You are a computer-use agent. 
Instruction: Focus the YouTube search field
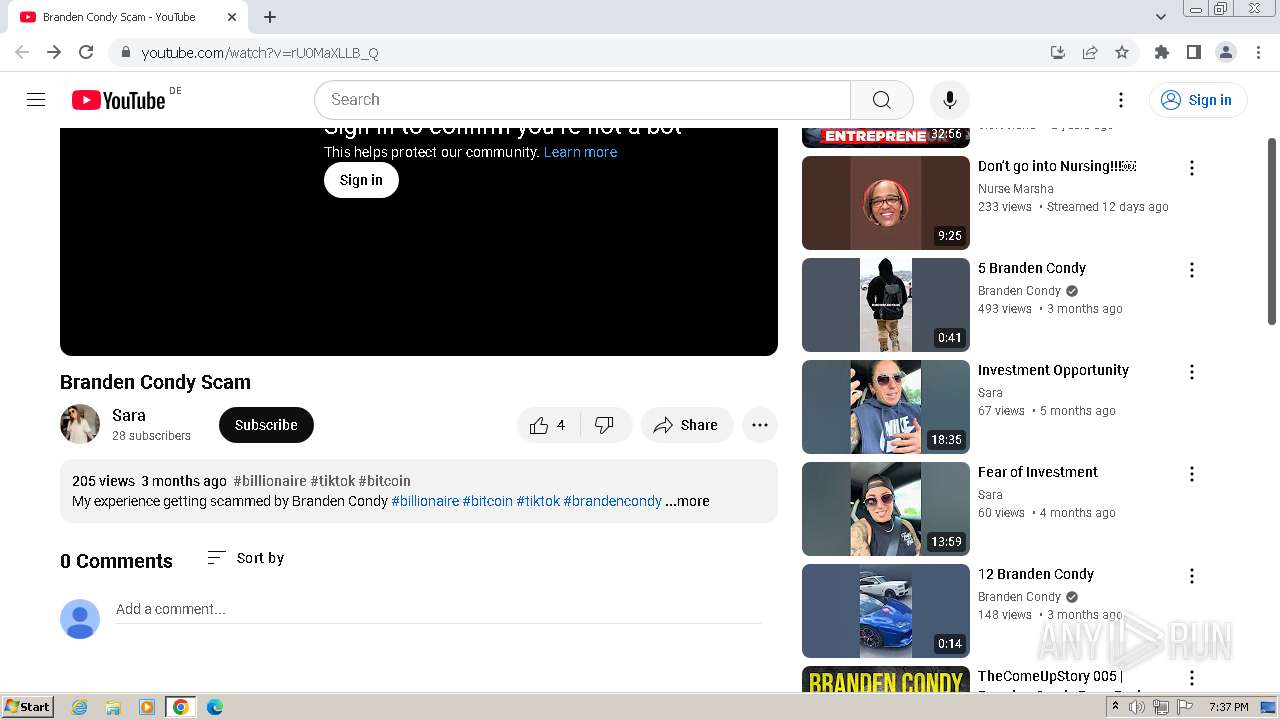[582, 100]
